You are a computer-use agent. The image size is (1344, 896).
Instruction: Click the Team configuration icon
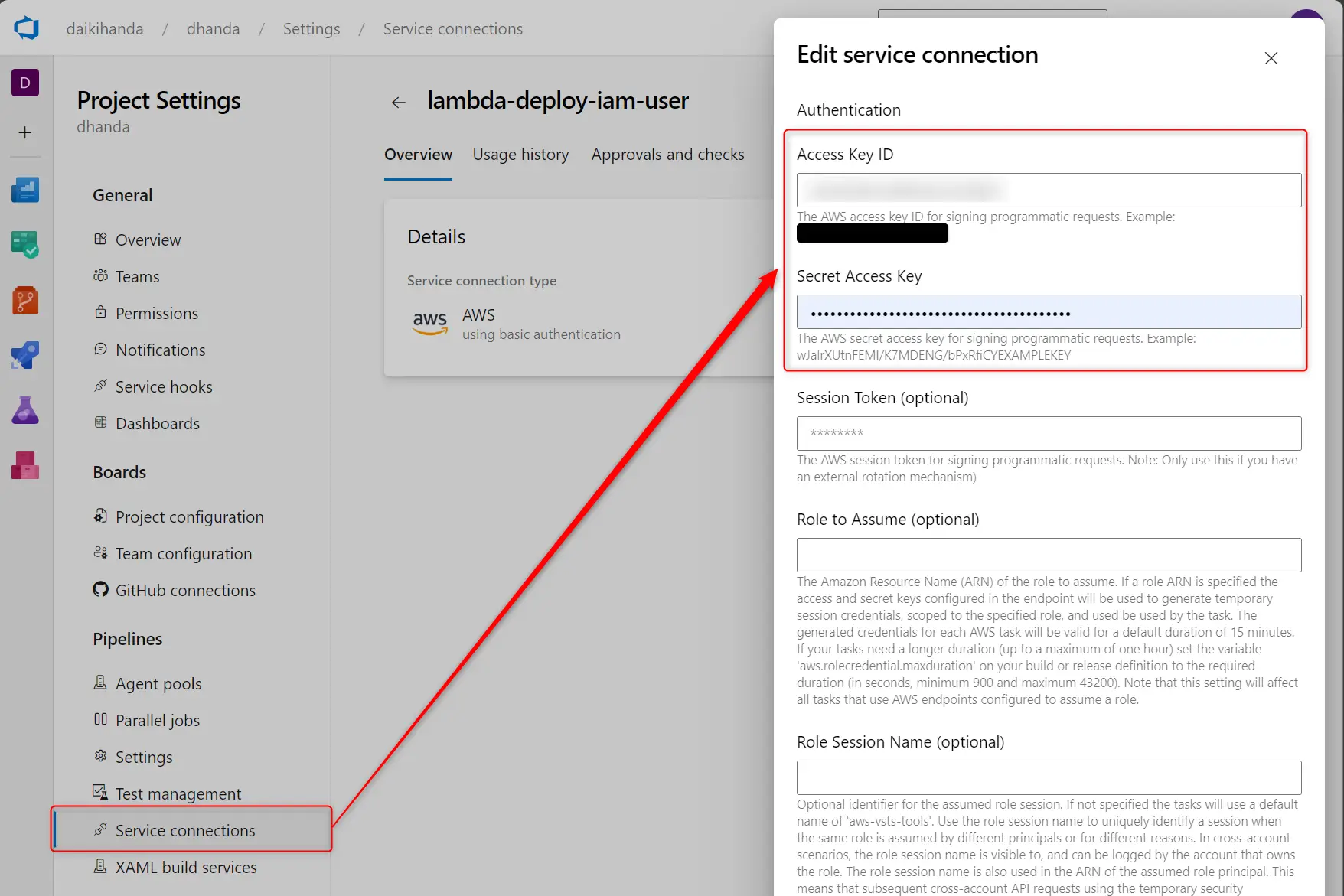pyautogui.click(x=100, y=552)
